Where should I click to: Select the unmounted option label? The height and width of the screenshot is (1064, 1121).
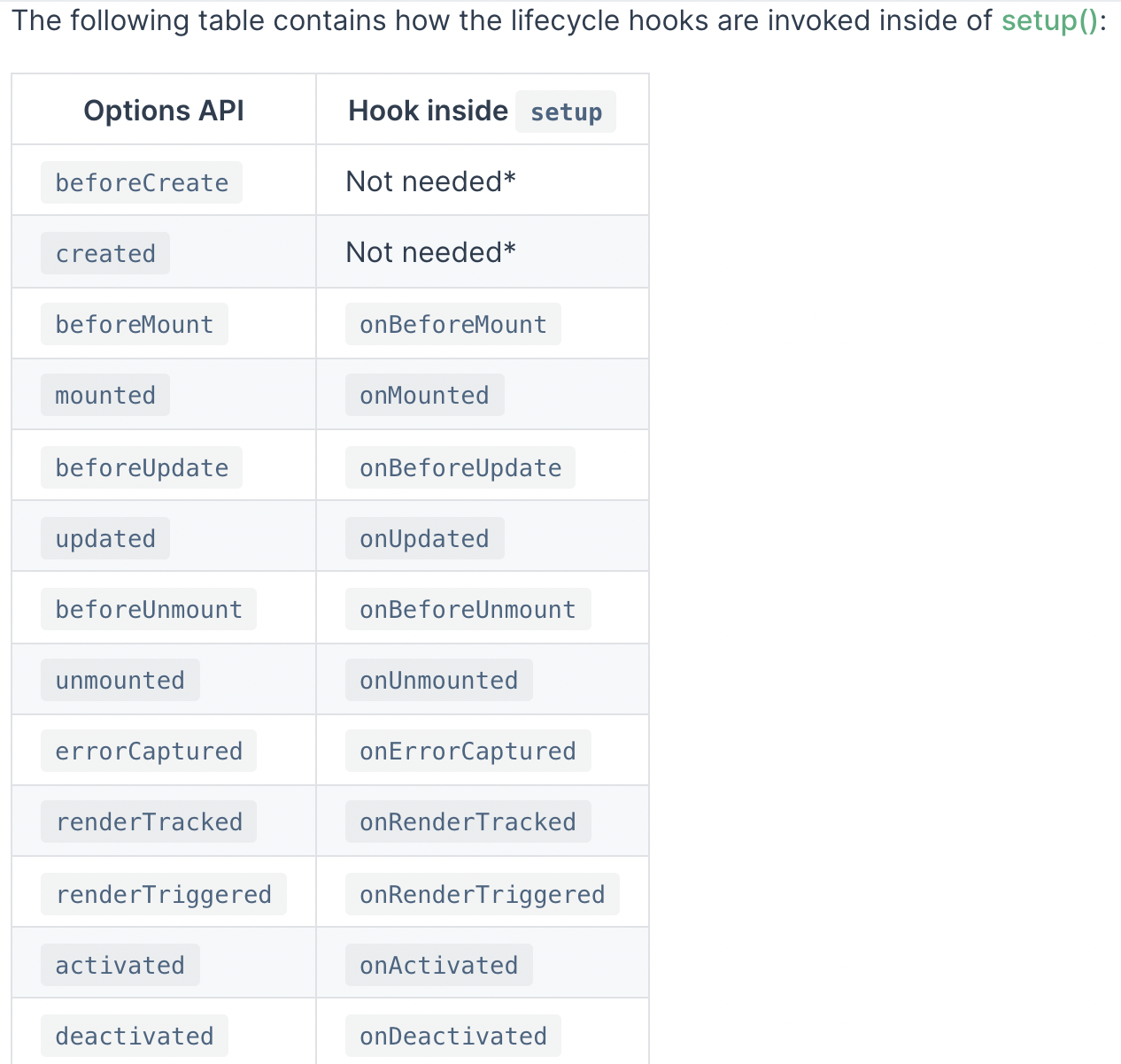pos(120,681)
